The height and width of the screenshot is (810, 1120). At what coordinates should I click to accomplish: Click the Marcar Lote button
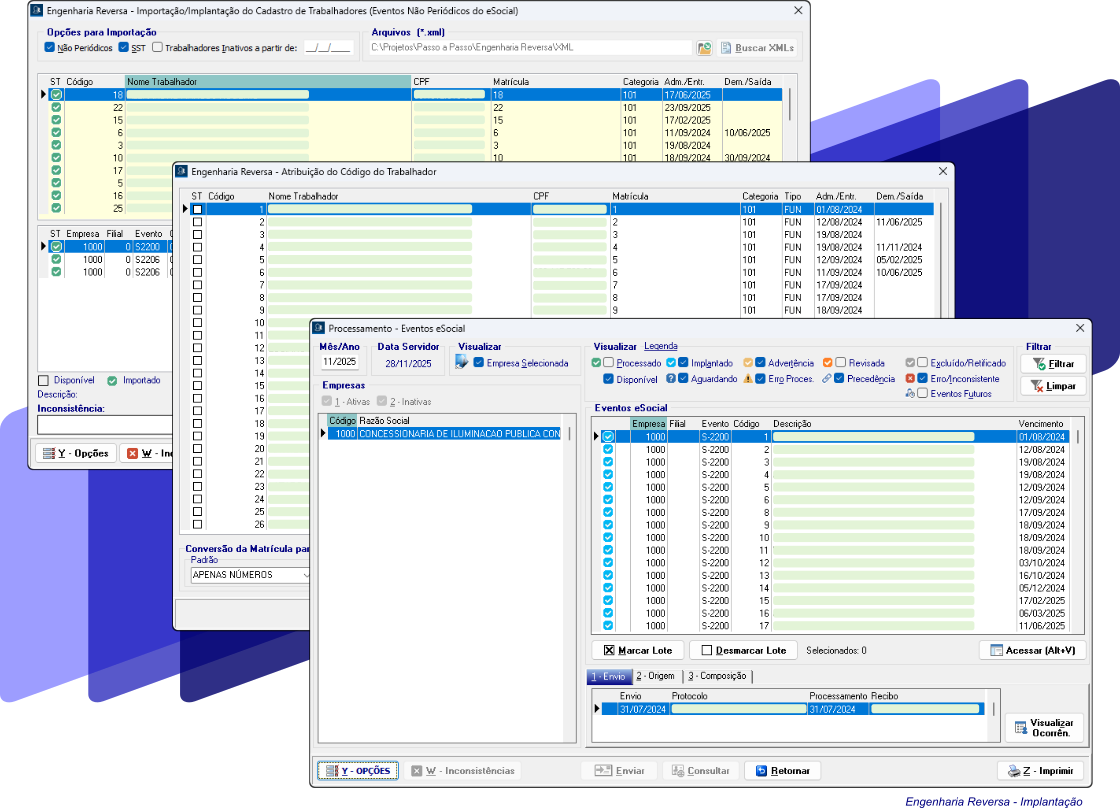click(x=638, y=650)
